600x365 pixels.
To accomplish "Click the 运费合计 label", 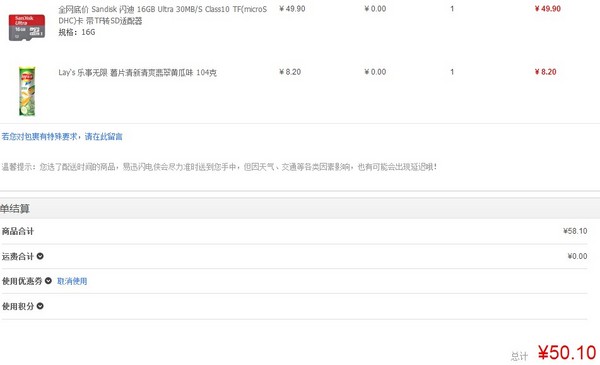I will 18,256.
